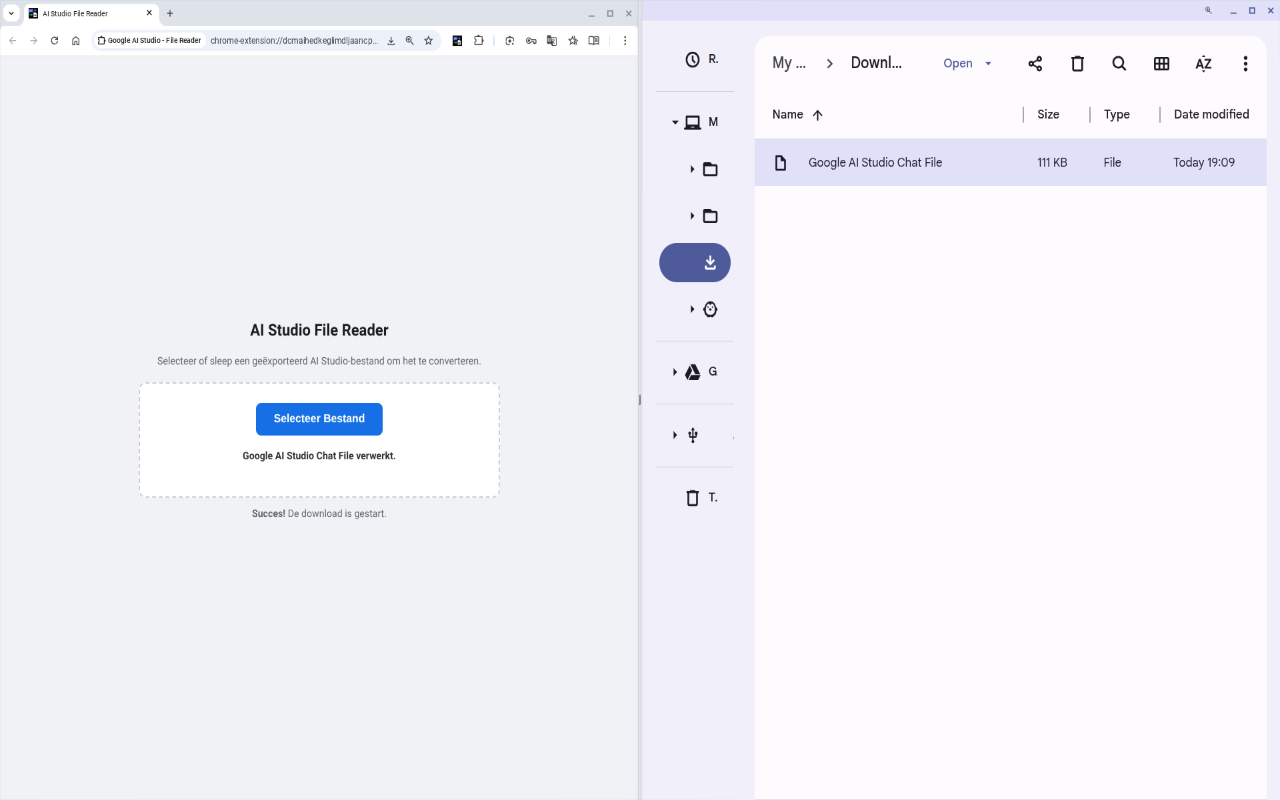
Task: Click the chrome-extension URL in address bar
Action: [x=294, y=41]
